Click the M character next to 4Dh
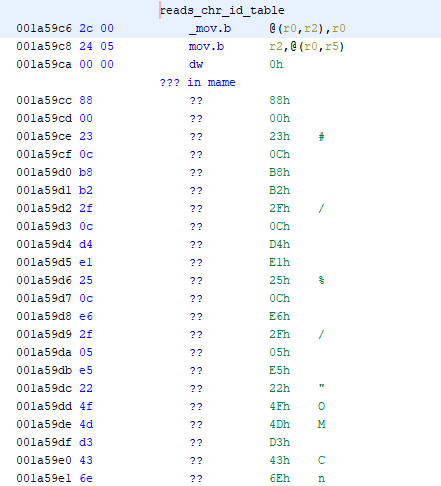This screenshot has height=486, width=441. click(321, 425)
